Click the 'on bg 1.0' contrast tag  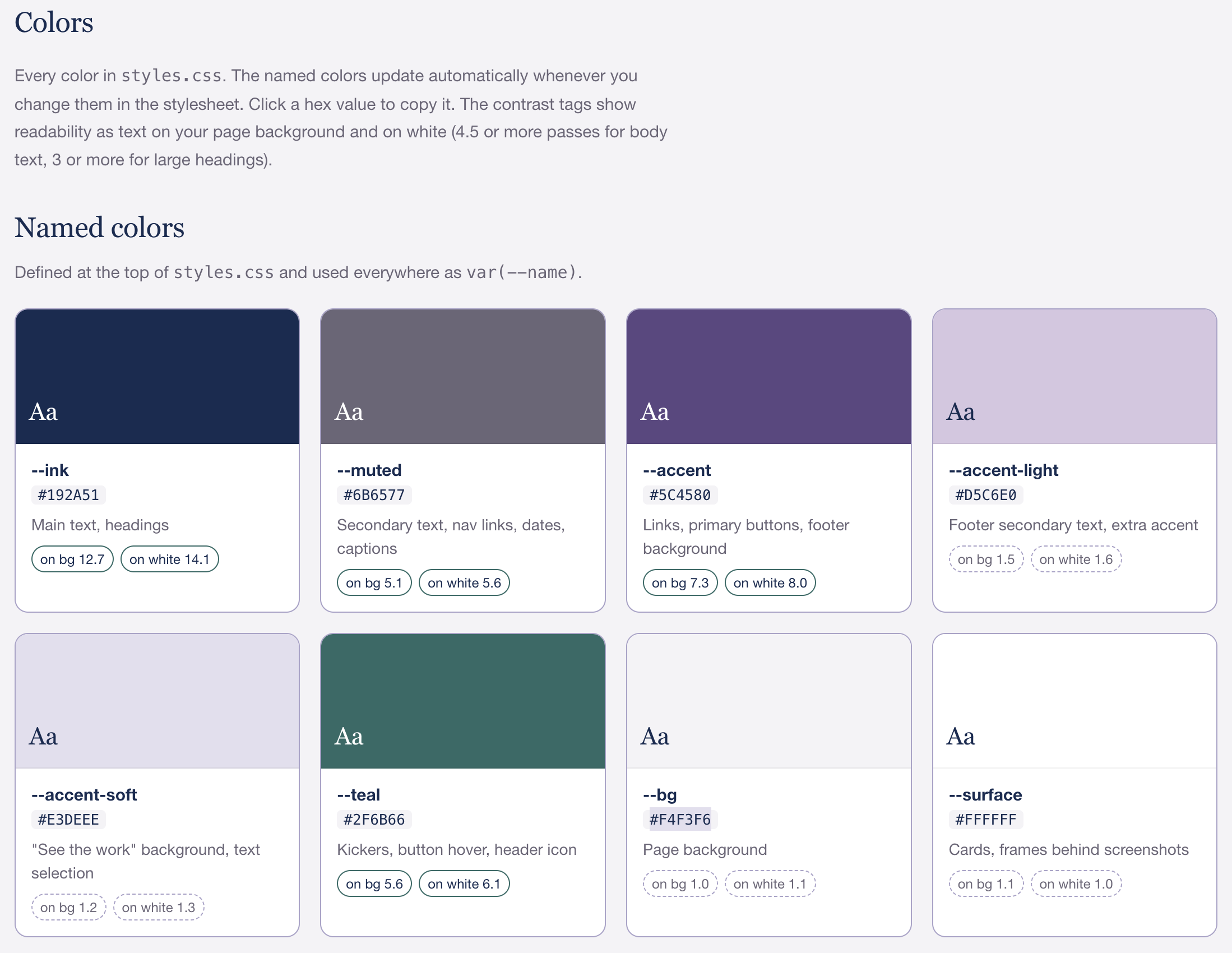coord(680,883)
